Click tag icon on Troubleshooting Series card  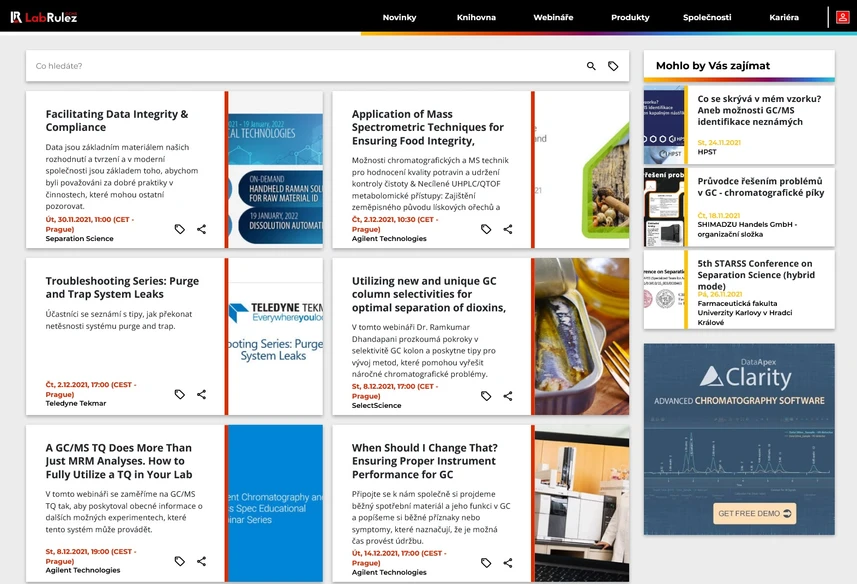click(180, 394)
